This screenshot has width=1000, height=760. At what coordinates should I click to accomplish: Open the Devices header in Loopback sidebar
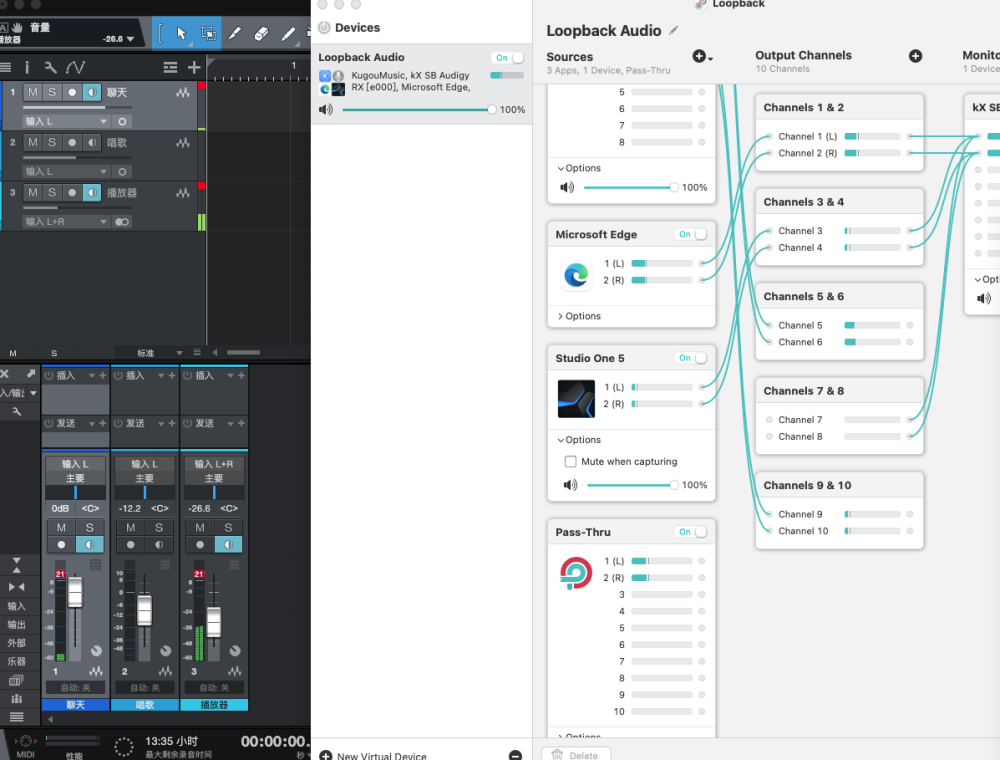(x=357, y=27)
